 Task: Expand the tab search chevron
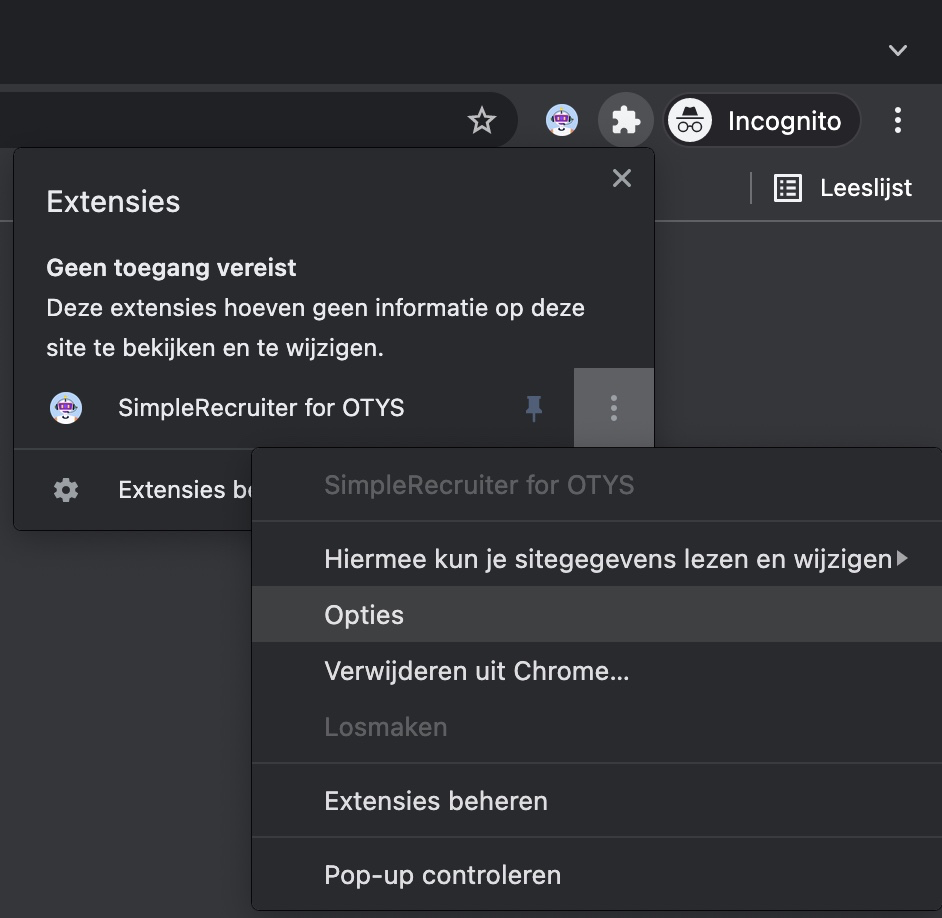(898, 50)
